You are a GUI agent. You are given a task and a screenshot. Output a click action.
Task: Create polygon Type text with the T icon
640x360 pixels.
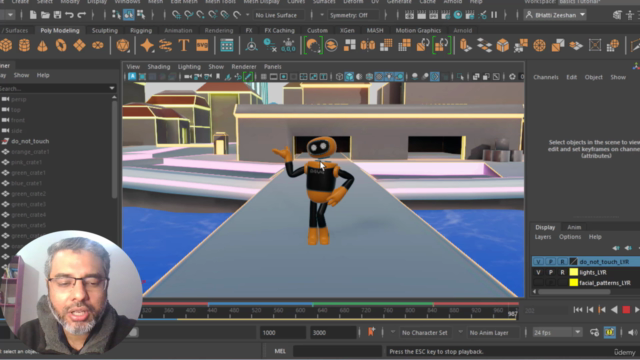(184, 45)
